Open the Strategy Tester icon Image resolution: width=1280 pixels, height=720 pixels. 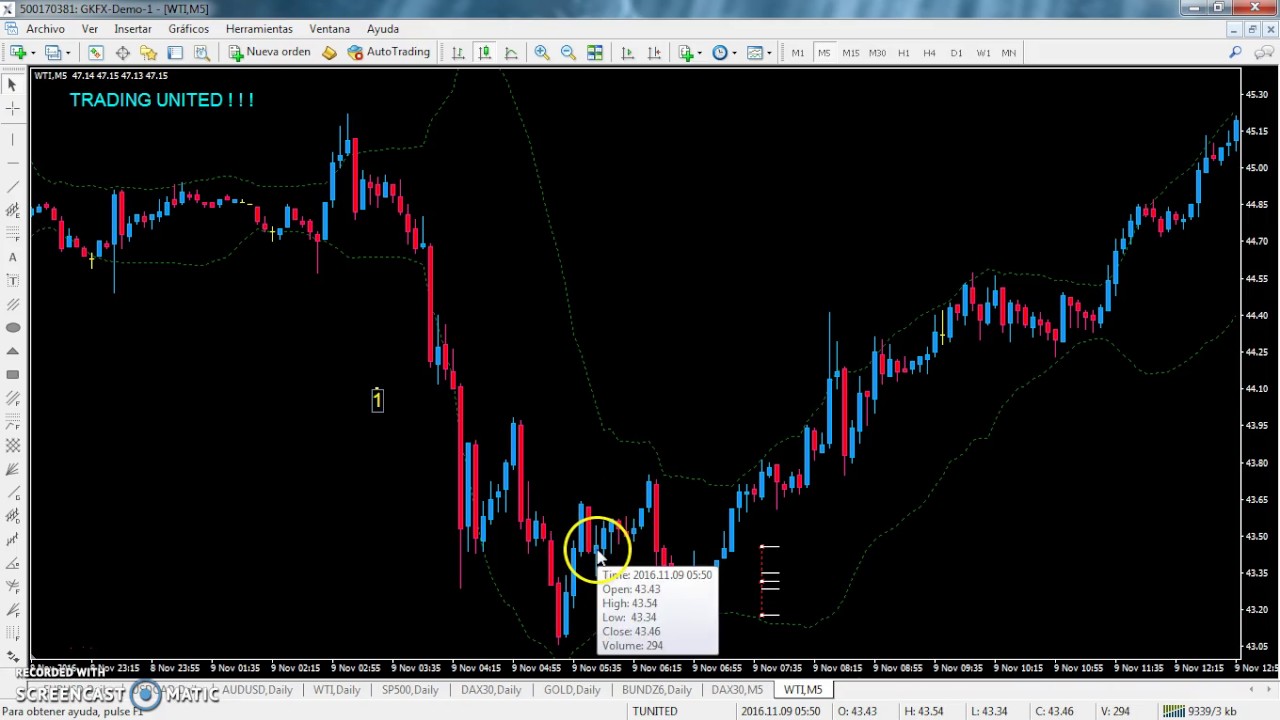[x=201, y=53]
